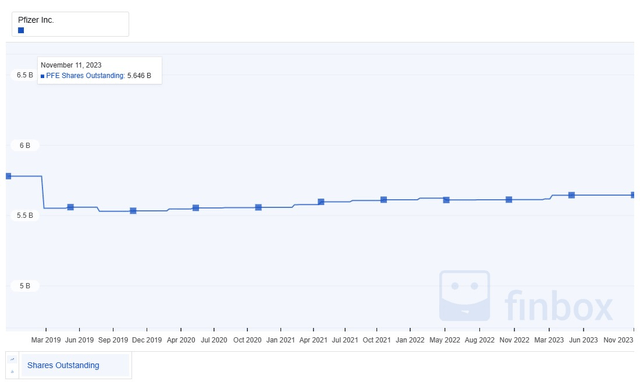Switch to line chart view icon
This screenshot has width=640, height=385.
tap(12, 359)
